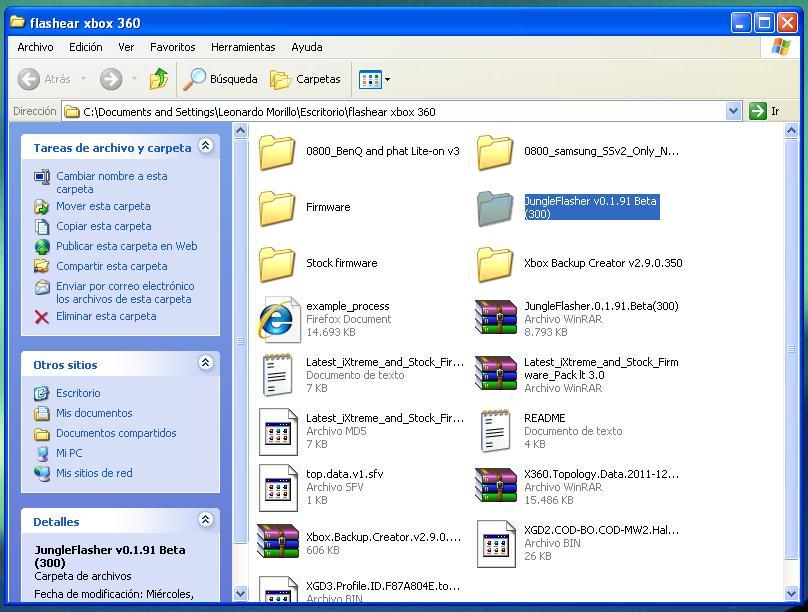Screen dimensions: 808x612
Task: Click the Ir go button
Action: [x=765, y=111]
